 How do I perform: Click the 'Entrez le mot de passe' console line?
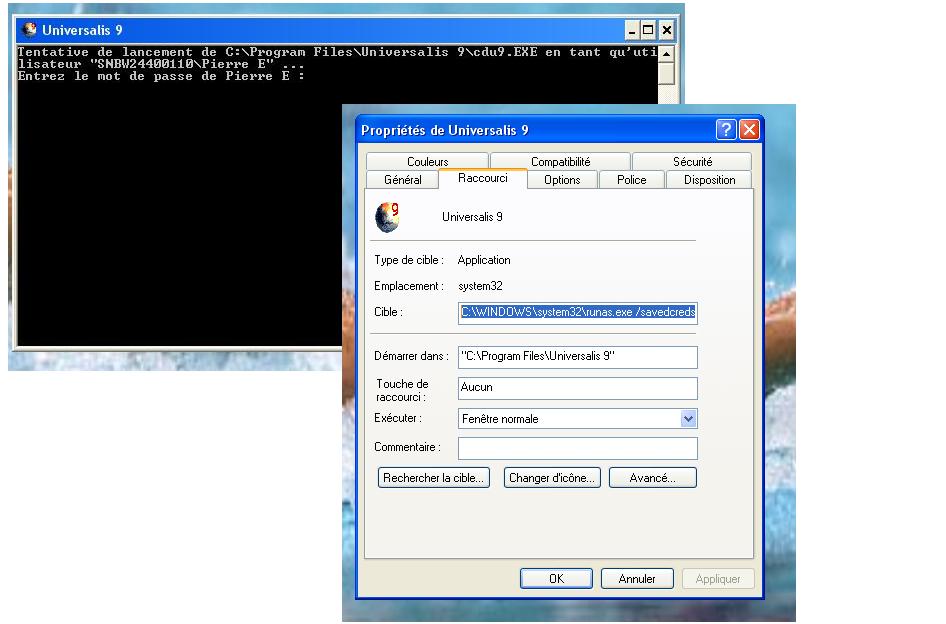pyautogui.click(x=161, y=76)
